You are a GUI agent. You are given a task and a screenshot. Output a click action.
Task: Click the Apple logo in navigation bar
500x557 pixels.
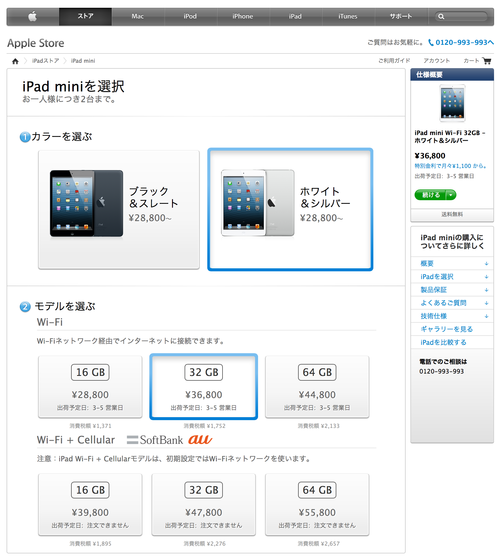click(x=32, y=16)
